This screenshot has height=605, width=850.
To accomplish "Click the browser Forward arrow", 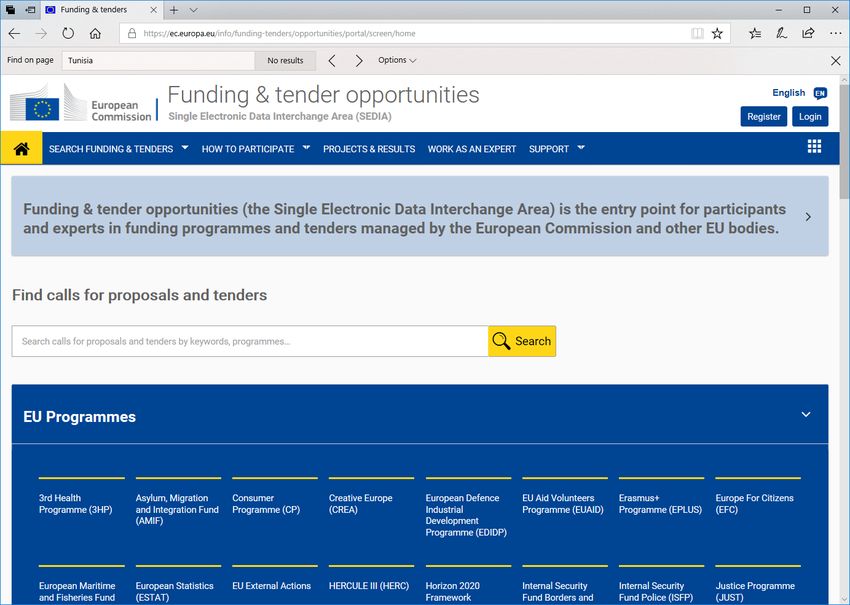I will click(41, 34).
